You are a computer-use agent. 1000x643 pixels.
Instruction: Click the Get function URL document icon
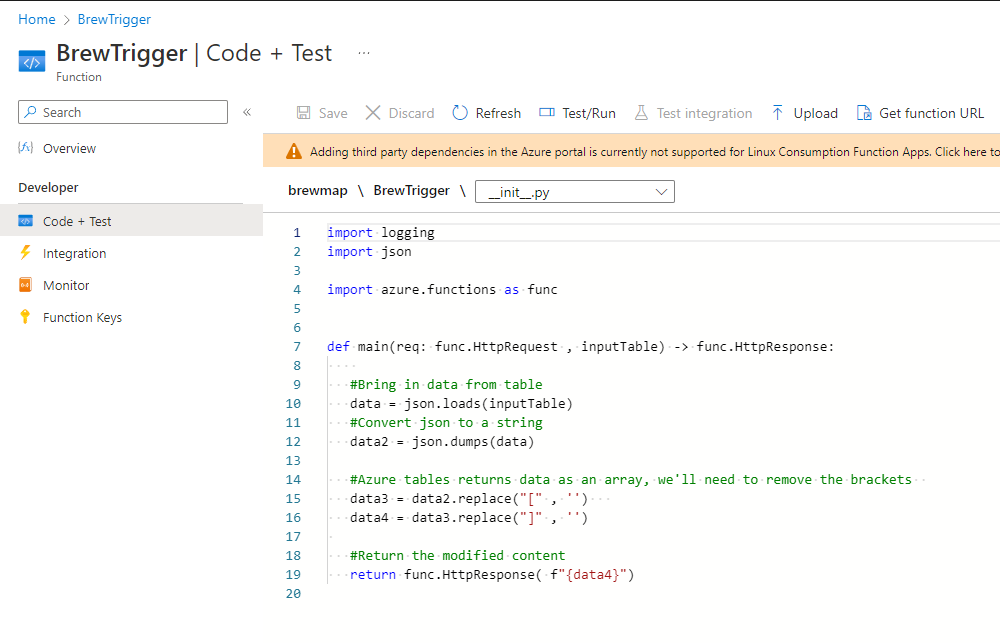point(864,113)
